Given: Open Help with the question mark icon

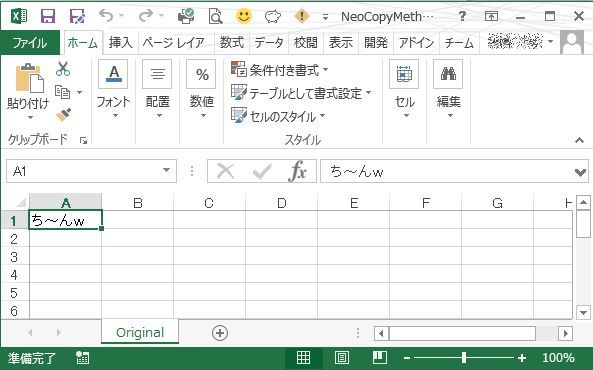Looking at the screenshot, I should [x=462, y=16].
